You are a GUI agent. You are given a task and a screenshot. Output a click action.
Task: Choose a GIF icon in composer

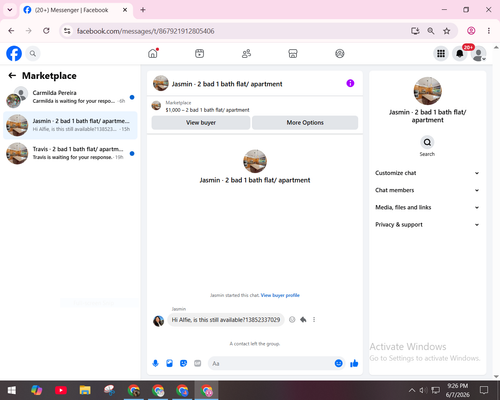pos(198,363)
